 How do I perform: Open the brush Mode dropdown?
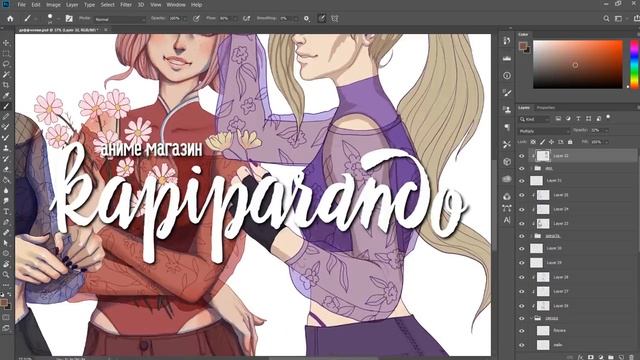pos(119,19)
